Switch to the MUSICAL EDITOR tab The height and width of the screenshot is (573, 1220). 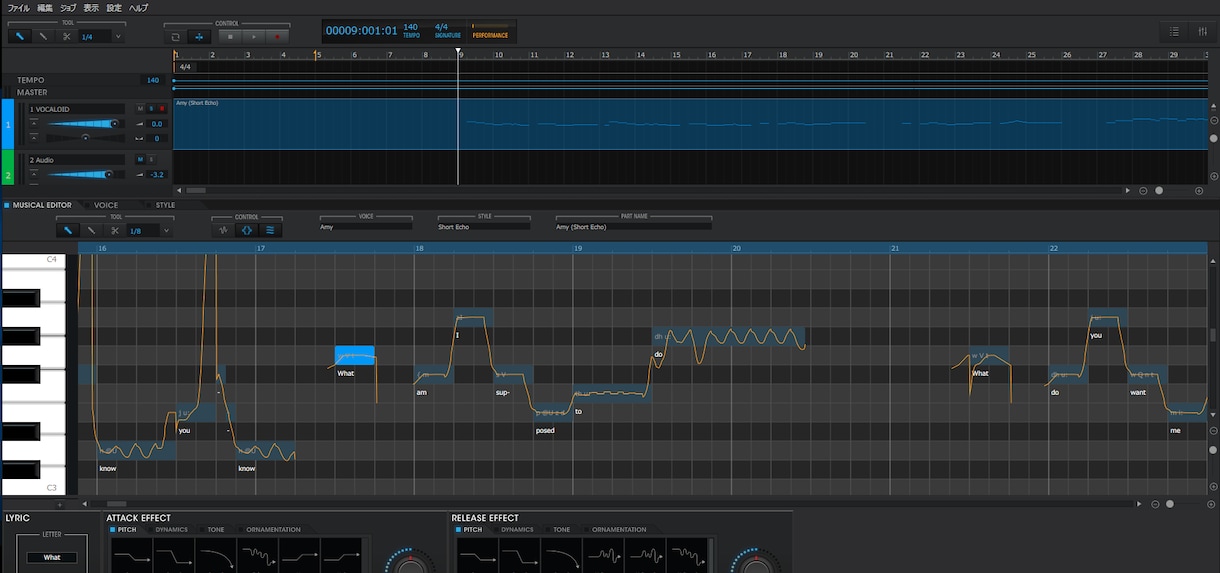38,205
